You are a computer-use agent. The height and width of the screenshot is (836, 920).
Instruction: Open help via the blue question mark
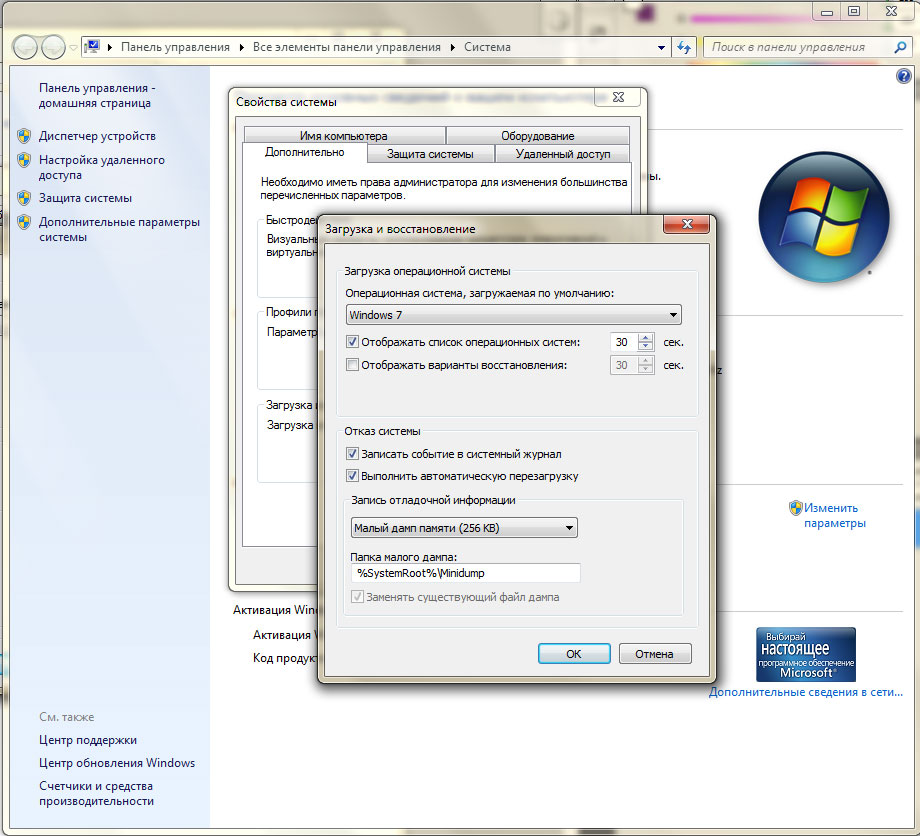point(904,76)
